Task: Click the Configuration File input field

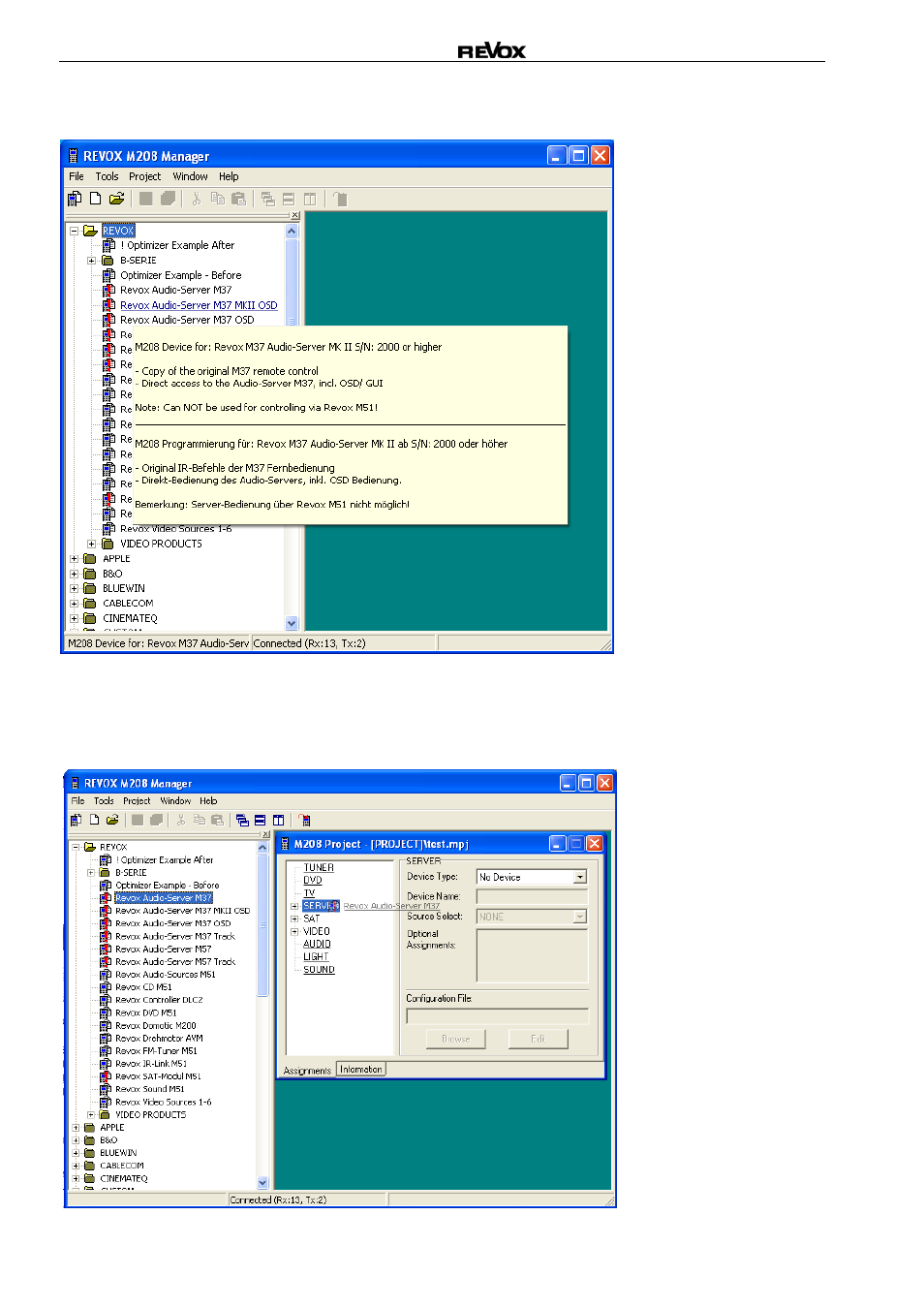Action: pos(498,1016)
